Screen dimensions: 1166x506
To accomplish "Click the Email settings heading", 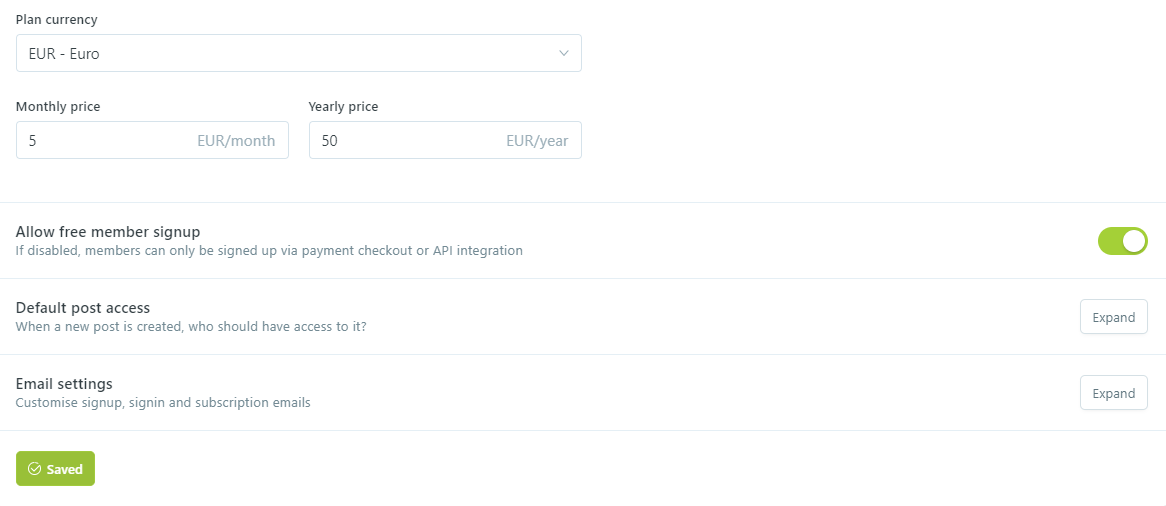I will point(64,384).
